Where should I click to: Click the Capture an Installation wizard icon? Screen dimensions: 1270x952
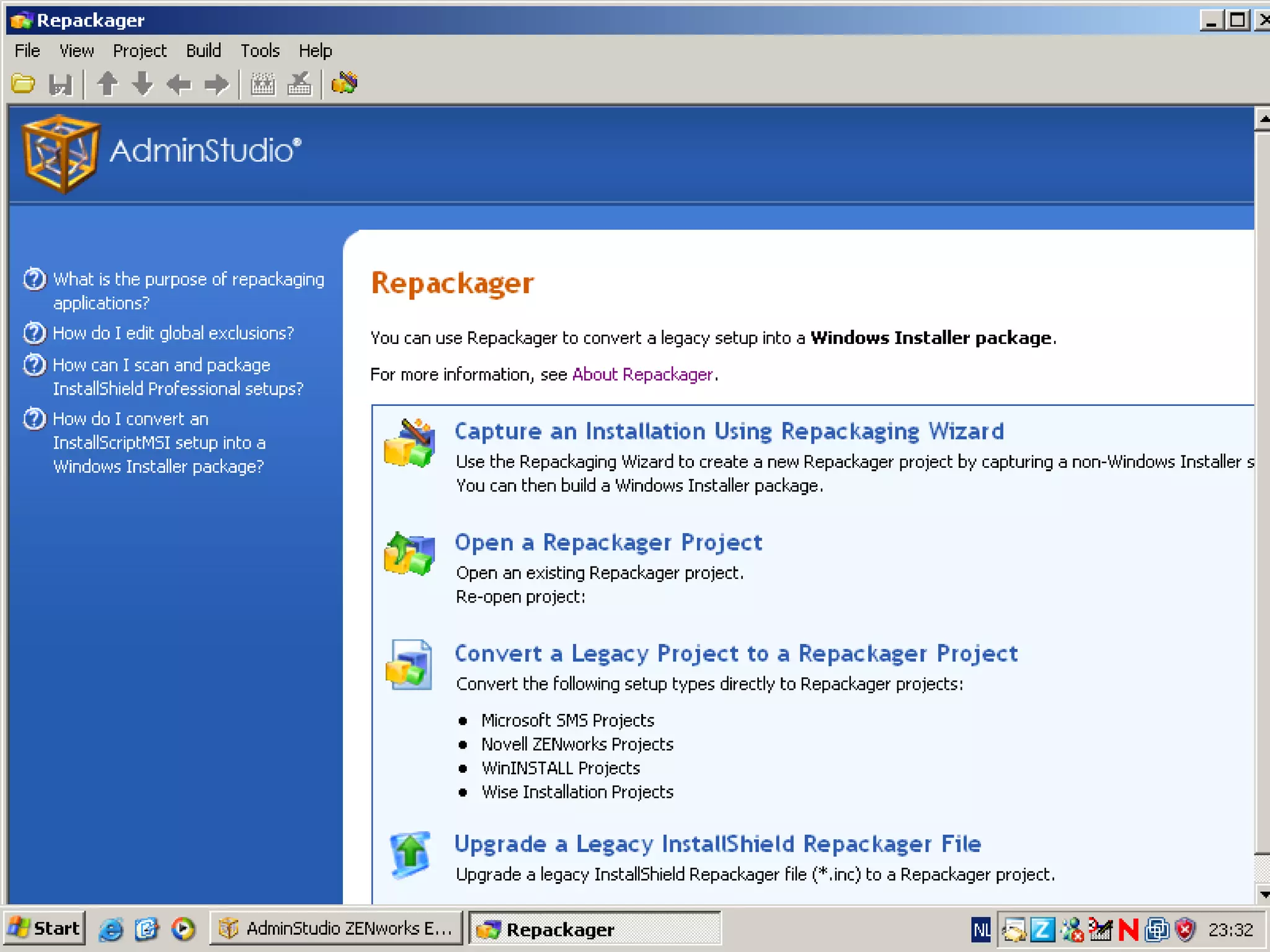click(x=409, y=444)
